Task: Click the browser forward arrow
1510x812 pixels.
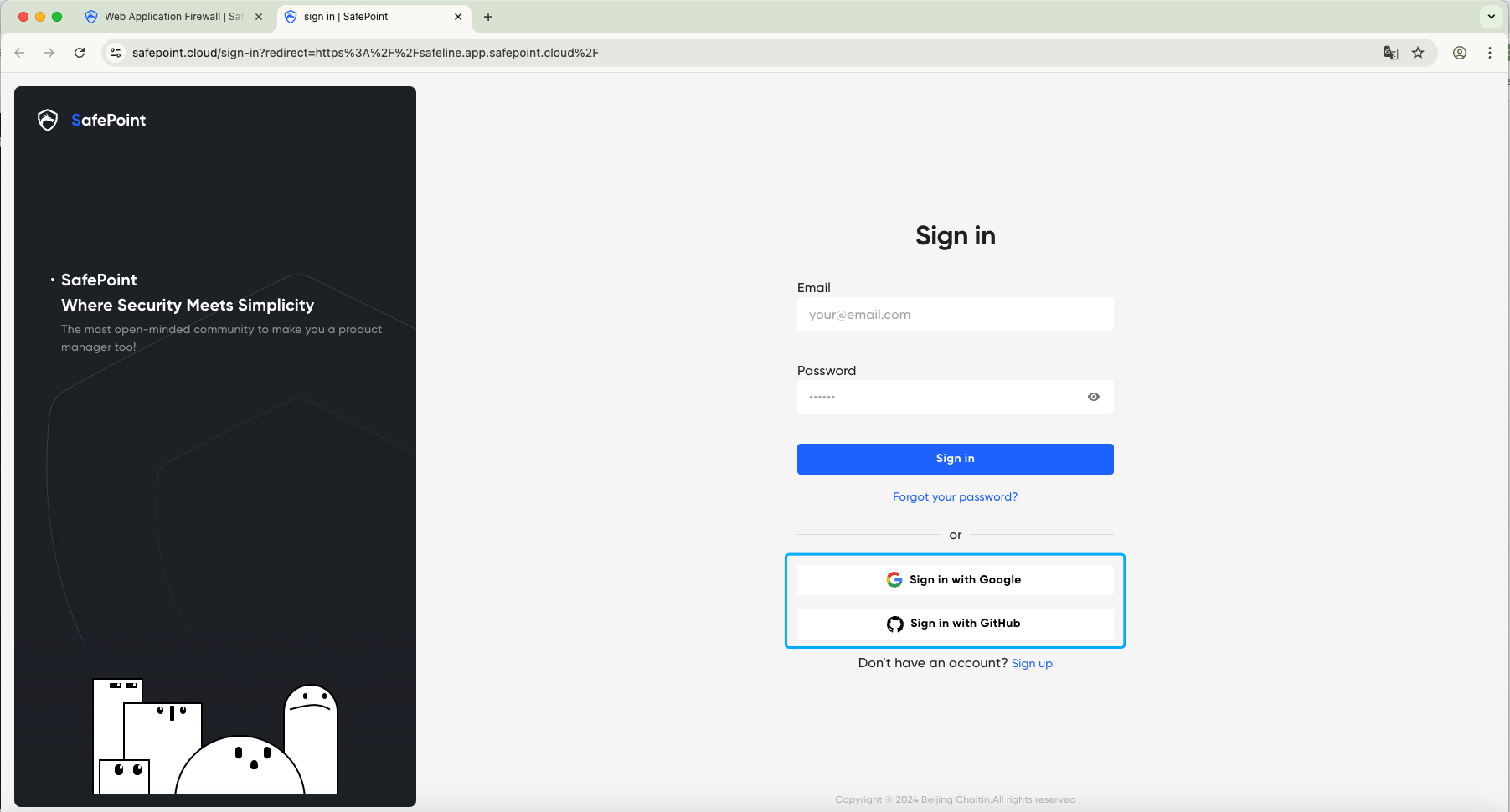Action: coord(49,53)
